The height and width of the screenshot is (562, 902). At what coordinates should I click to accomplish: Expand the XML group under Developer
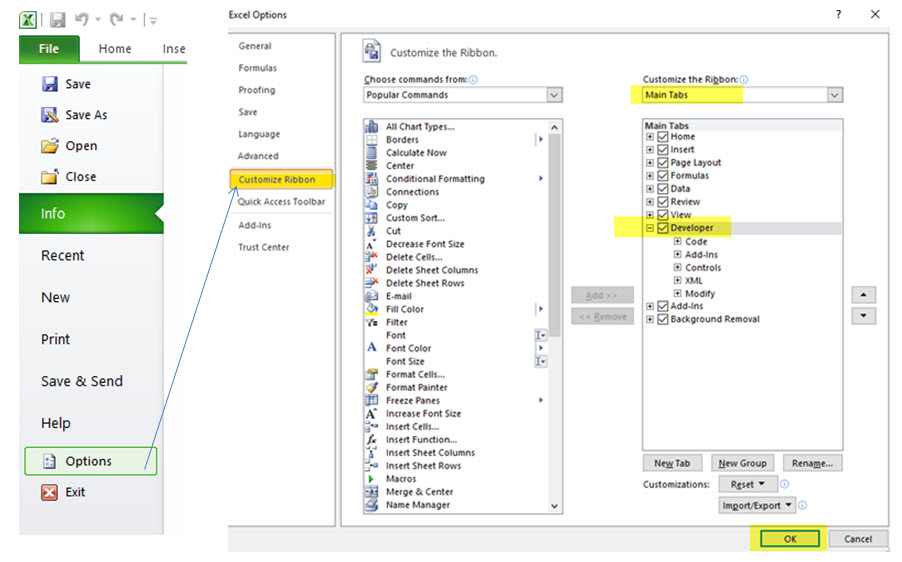point(677,281)
